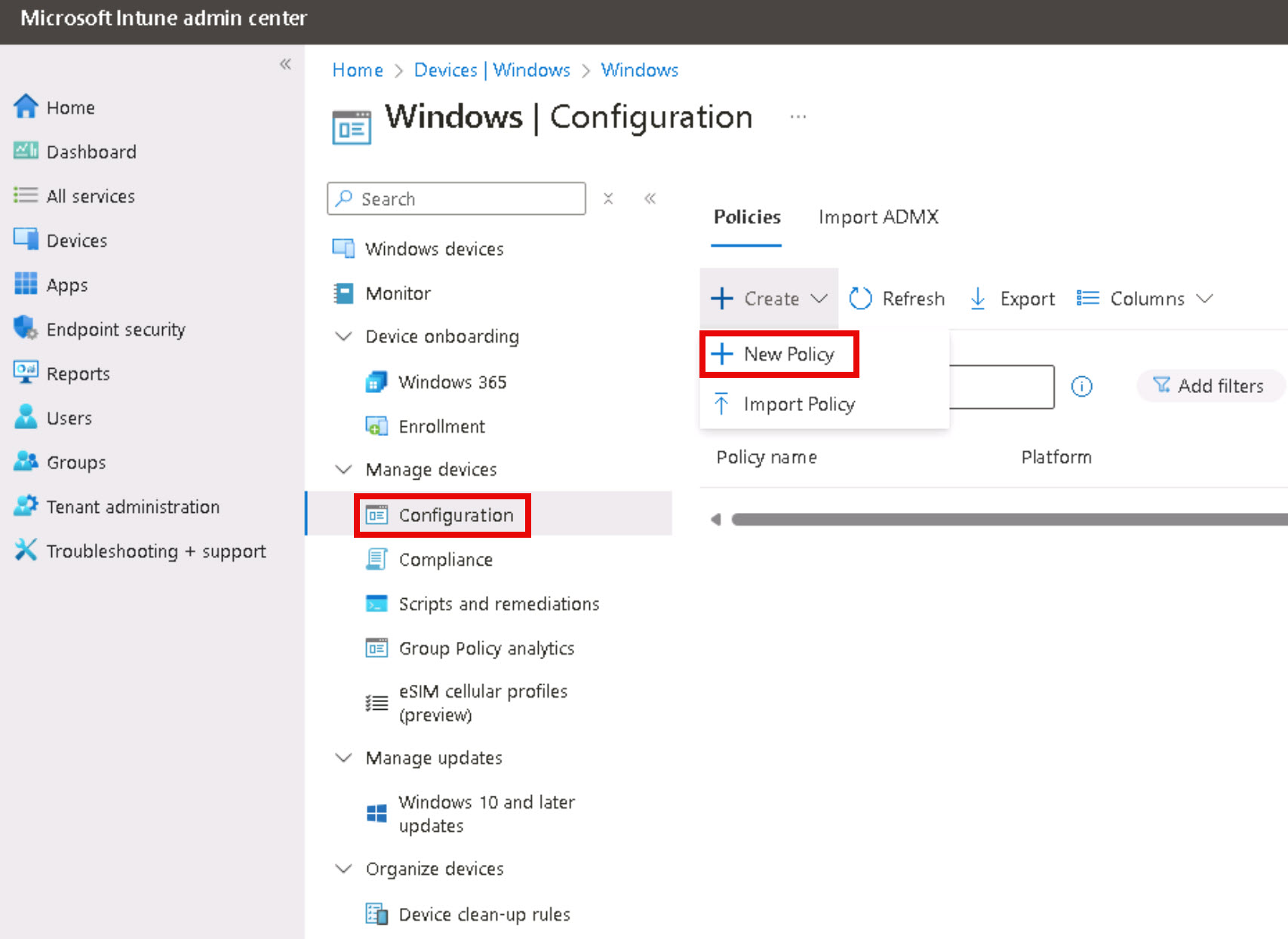This screenshot has width=1288, height=939.
Task: Click the Apps grid icon
Action: (x=26, y=284)
